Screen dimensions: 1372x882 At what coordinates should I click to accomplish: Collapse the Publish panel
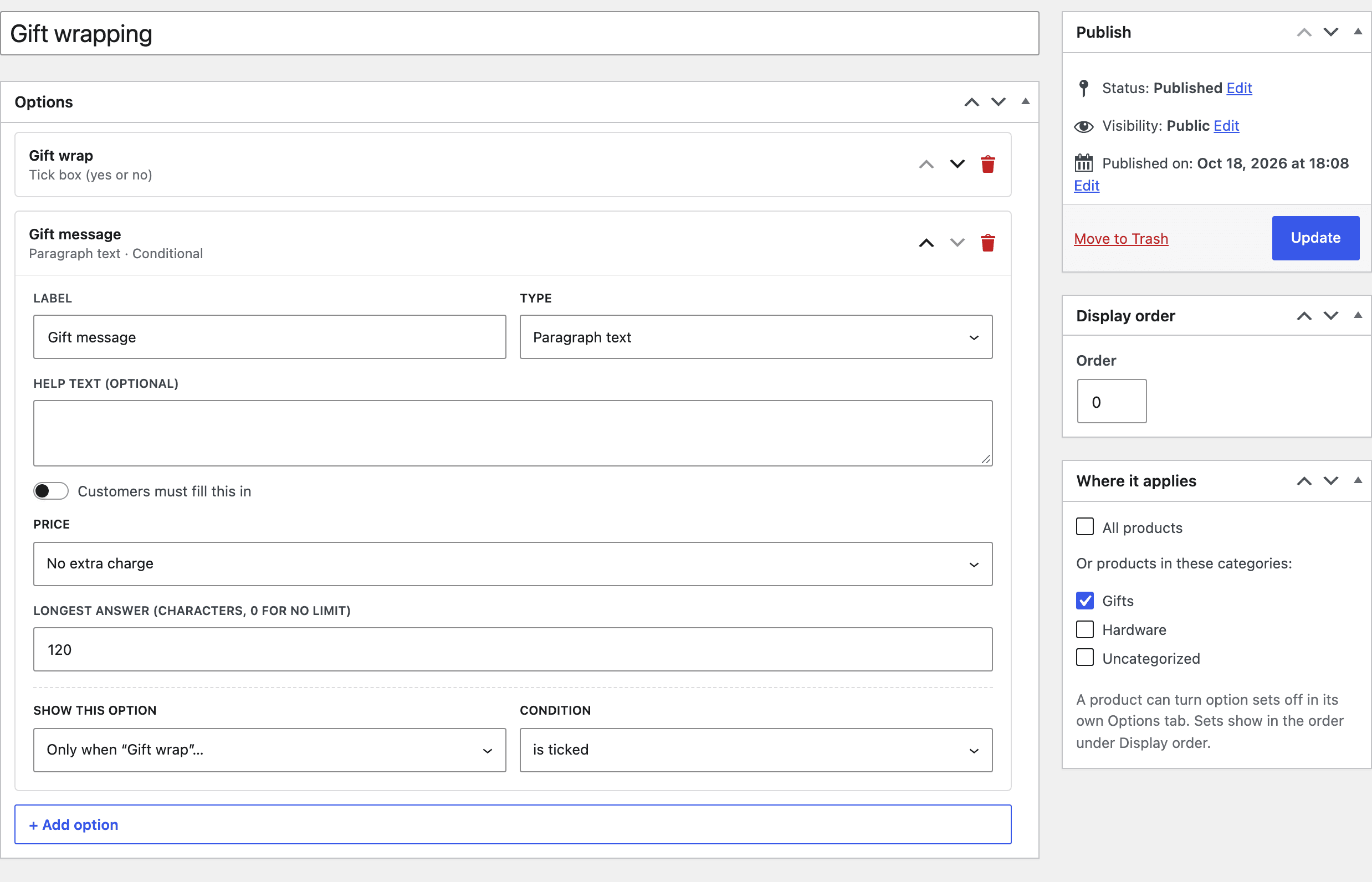point(1358,32)
